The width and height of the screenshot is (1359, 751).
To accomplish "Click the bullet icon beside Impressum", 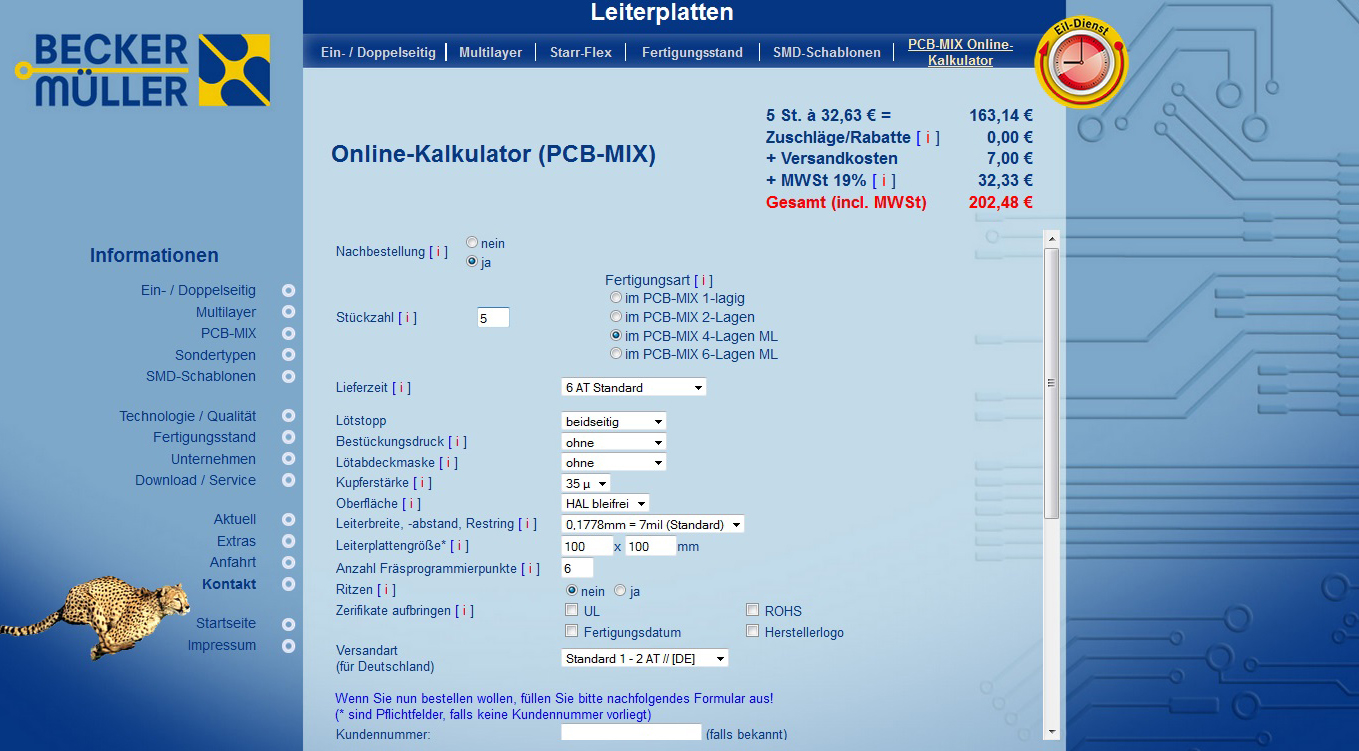I will [288, 646].
